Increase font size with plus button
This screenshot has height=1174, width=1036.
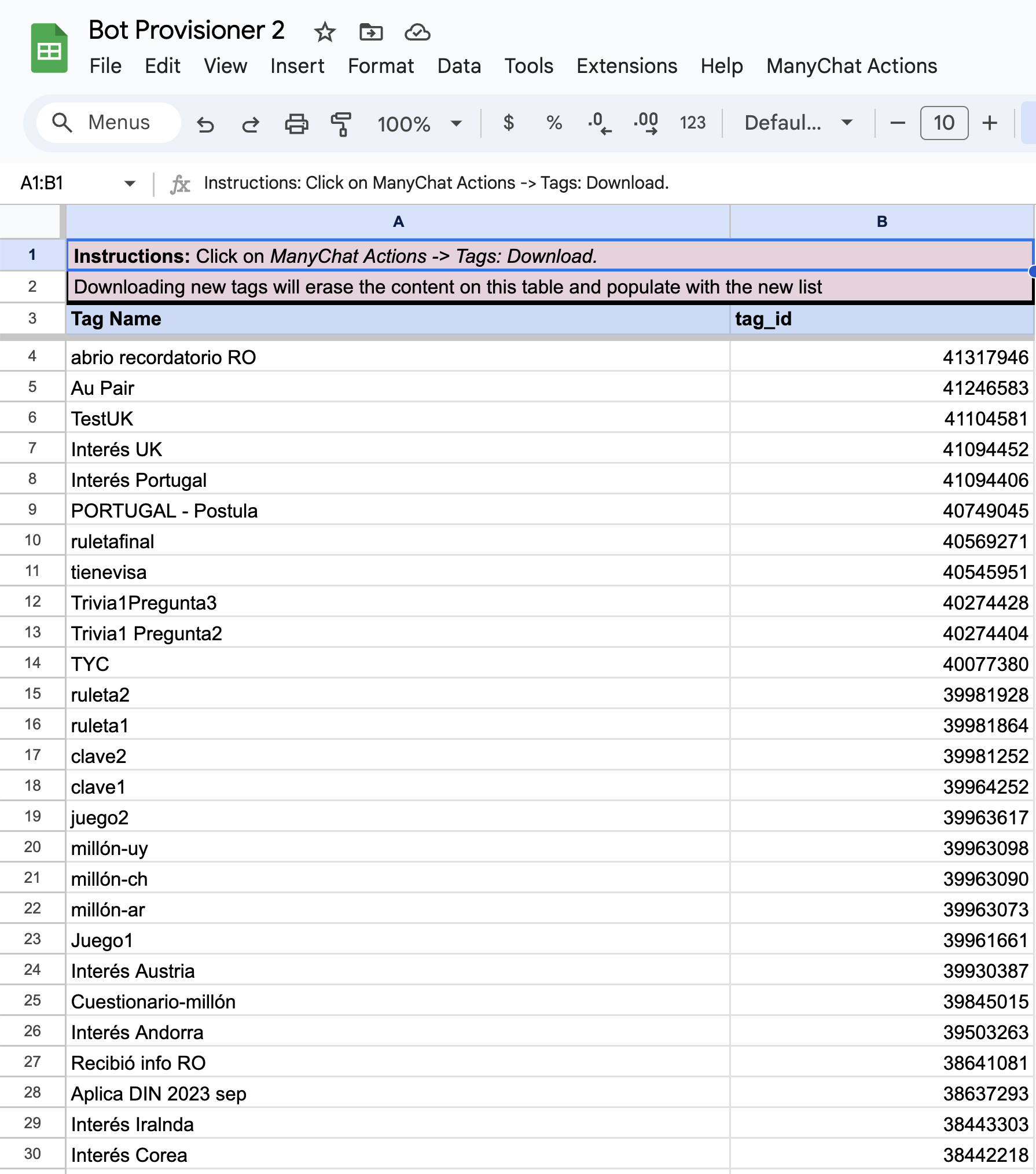[990, 123]
